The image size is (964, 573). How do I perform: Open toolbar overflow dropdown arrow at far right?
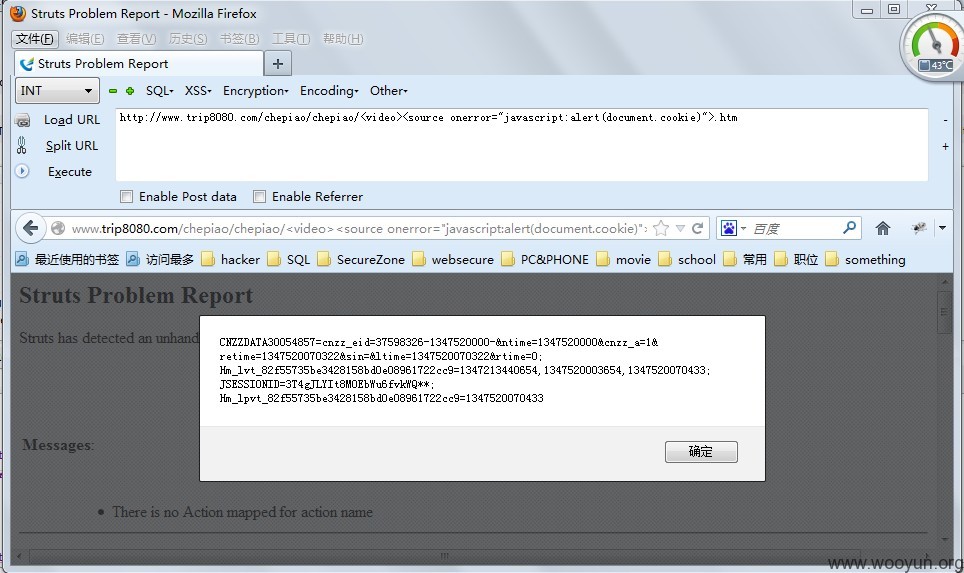click(x=942, y=228)
